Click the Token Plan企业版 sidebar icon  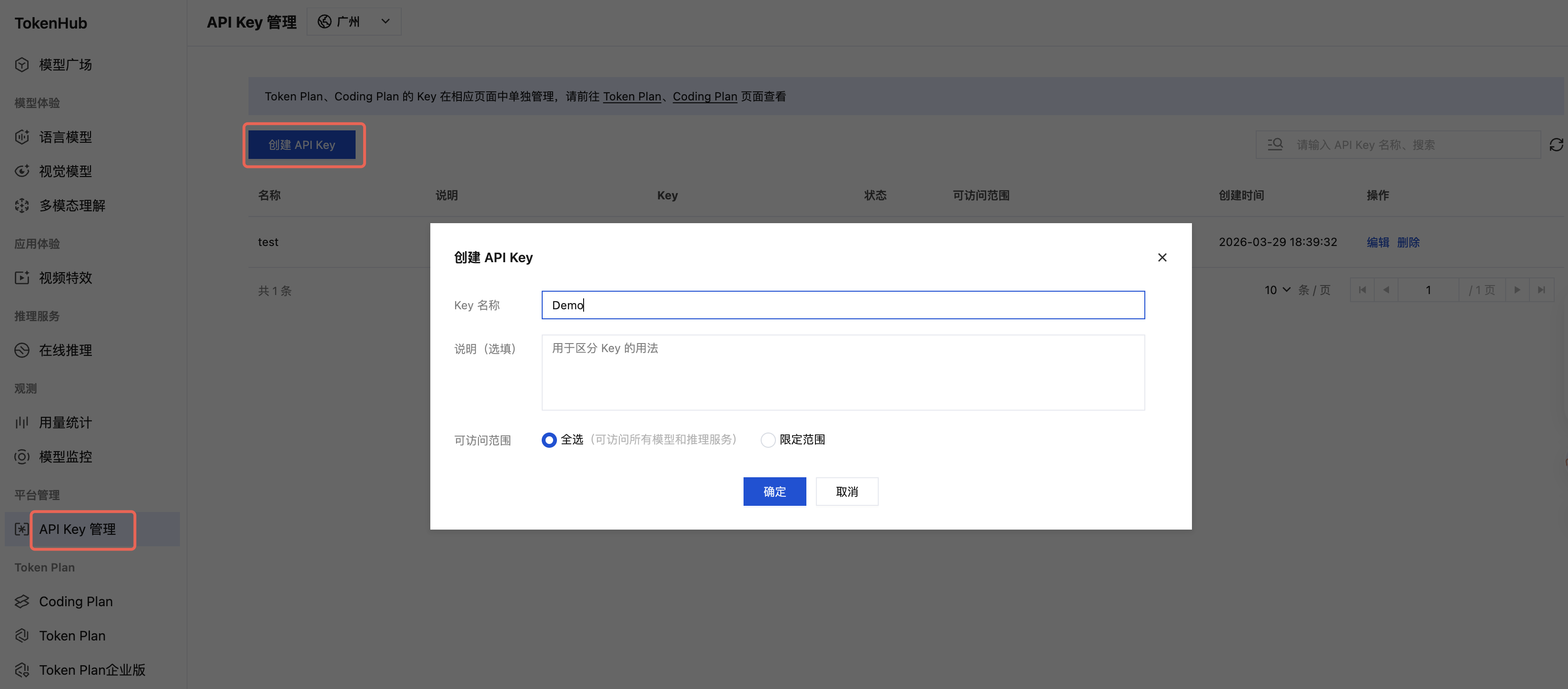(x=22, y=669)
